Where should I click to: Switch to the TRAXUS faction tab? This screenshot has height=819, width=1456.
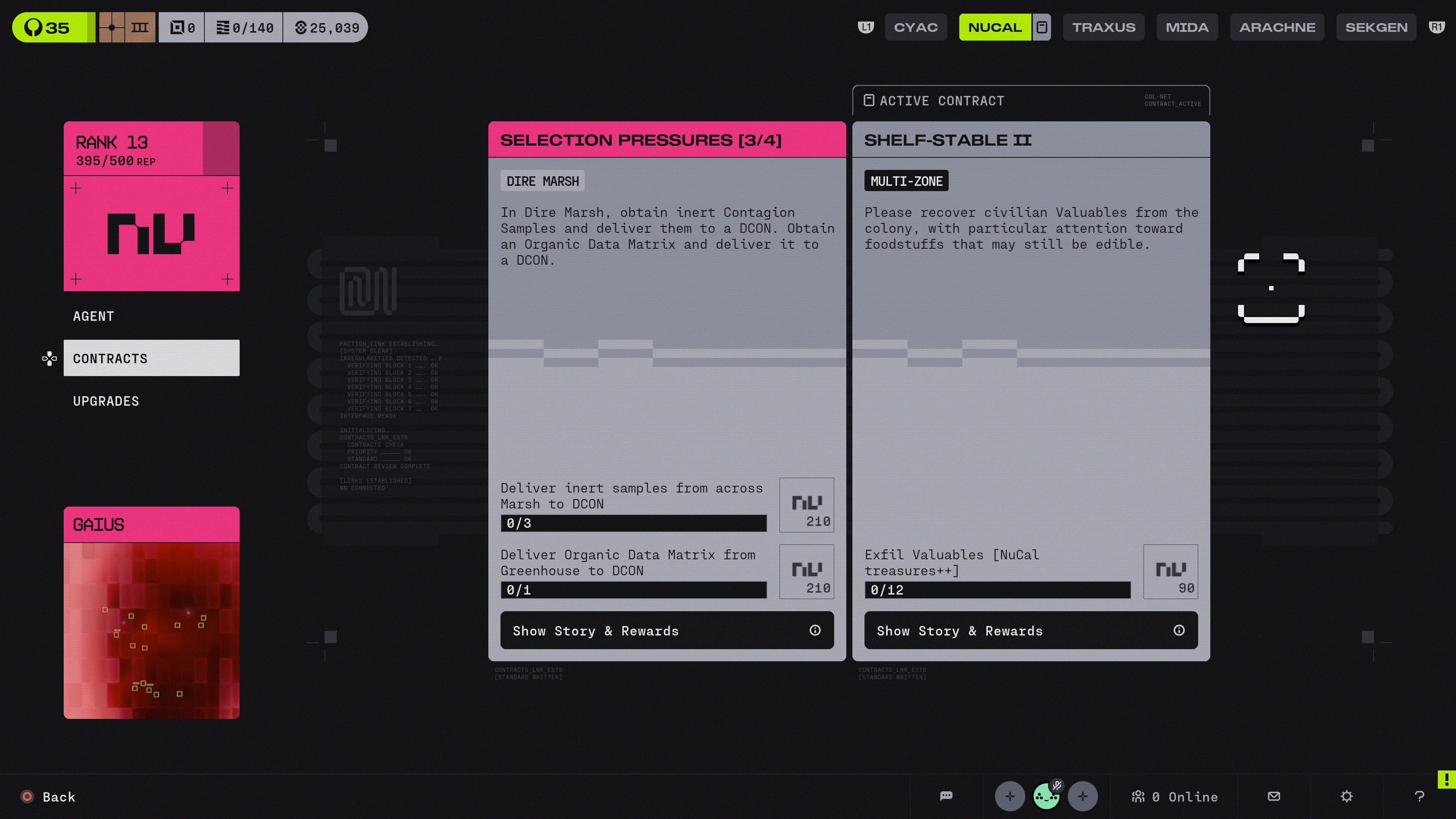click(1103, 27)
